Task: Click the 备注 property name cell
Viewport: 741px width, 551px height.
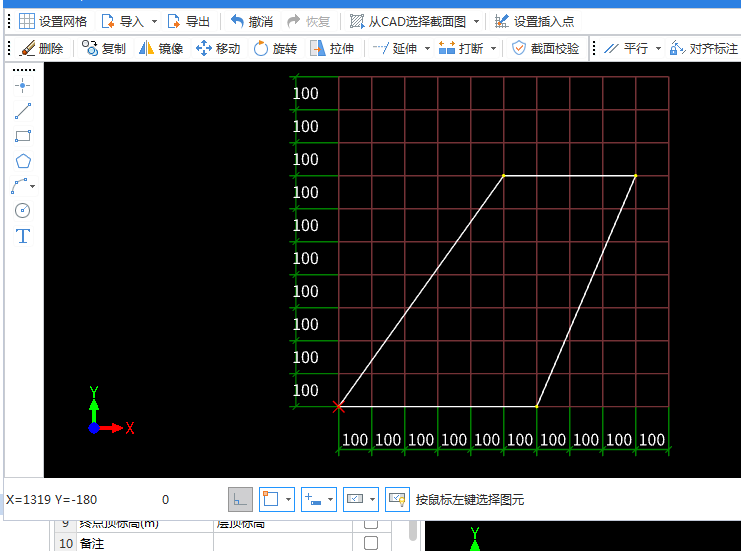Action: pyautogui.click(x=145, y=543)
